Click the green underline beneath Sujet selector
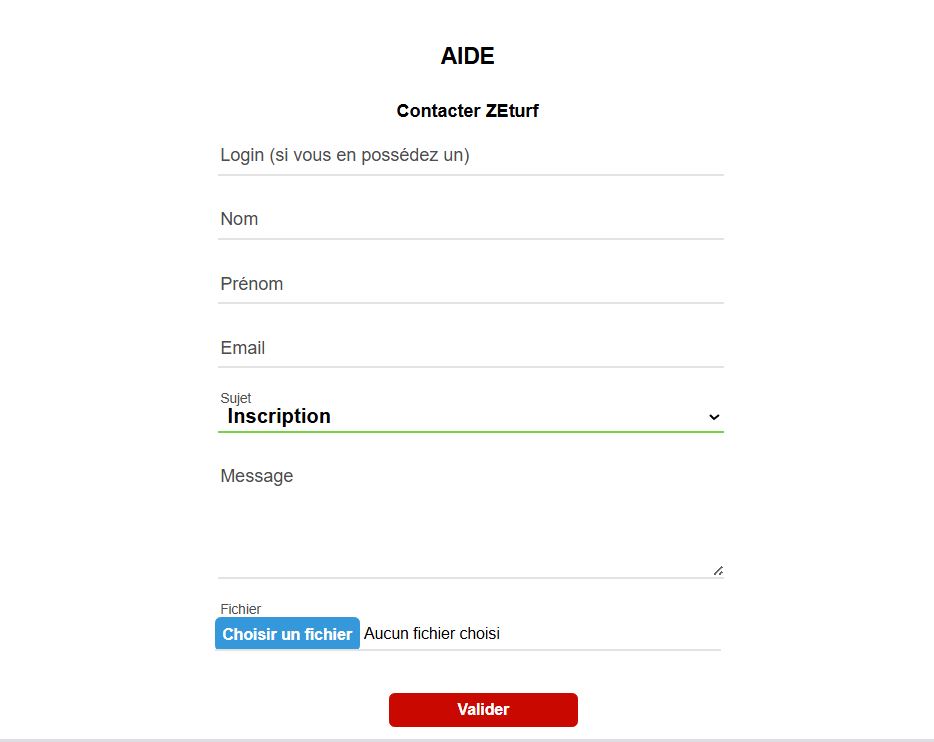 tap(471, 431)
